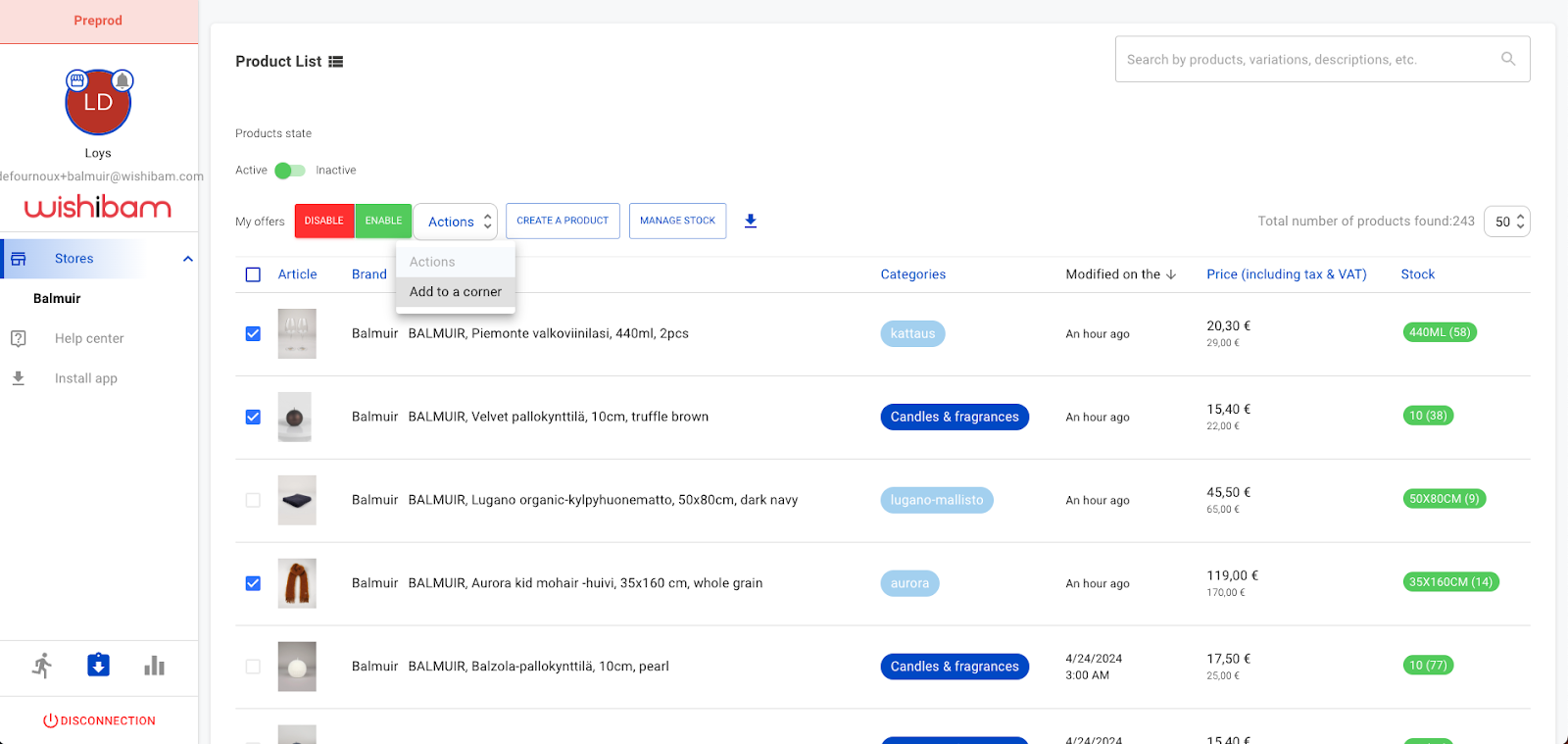The height and width of the screenshot is (744, 1568).
Task: Open the bar chart statistics icon
Action: pyautogui.click(x=155, y=666)
